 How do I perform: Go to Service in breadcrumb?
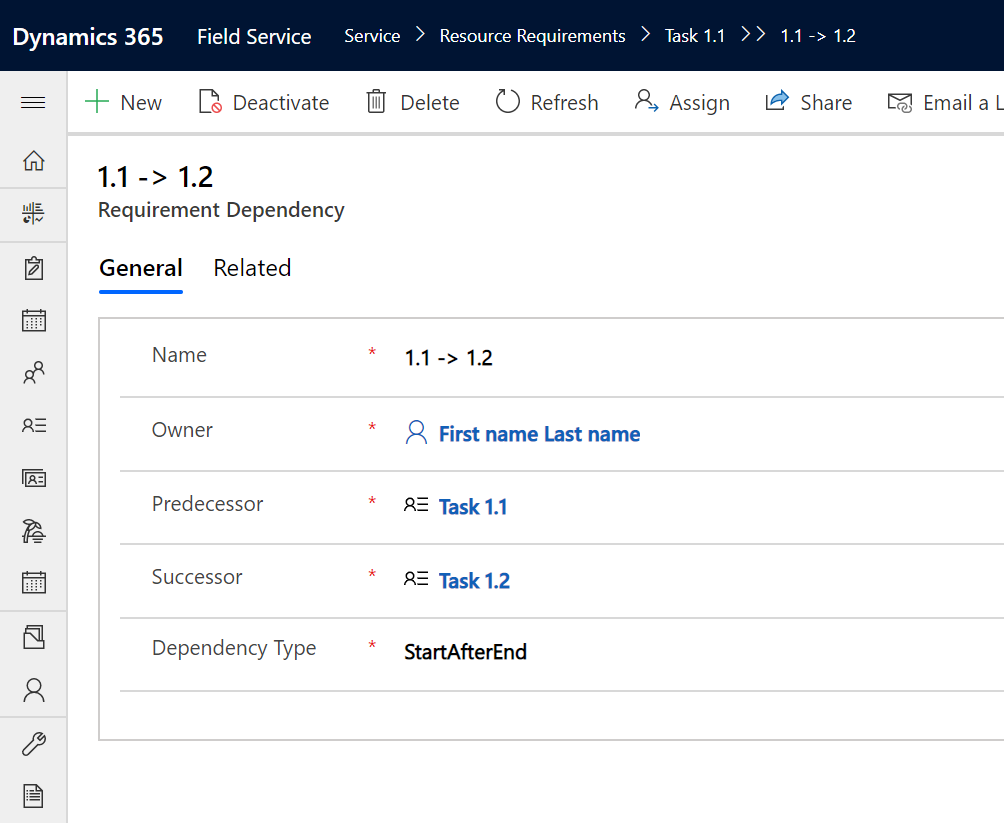(372, 36)
